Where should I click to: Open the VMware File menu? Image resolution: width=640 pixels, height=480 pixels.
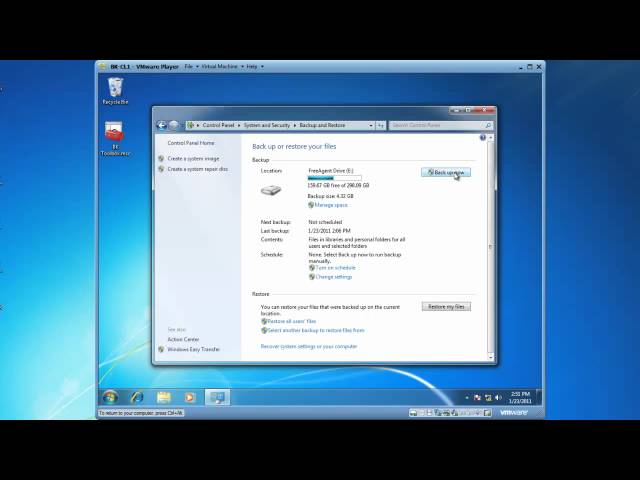[188, 66]
